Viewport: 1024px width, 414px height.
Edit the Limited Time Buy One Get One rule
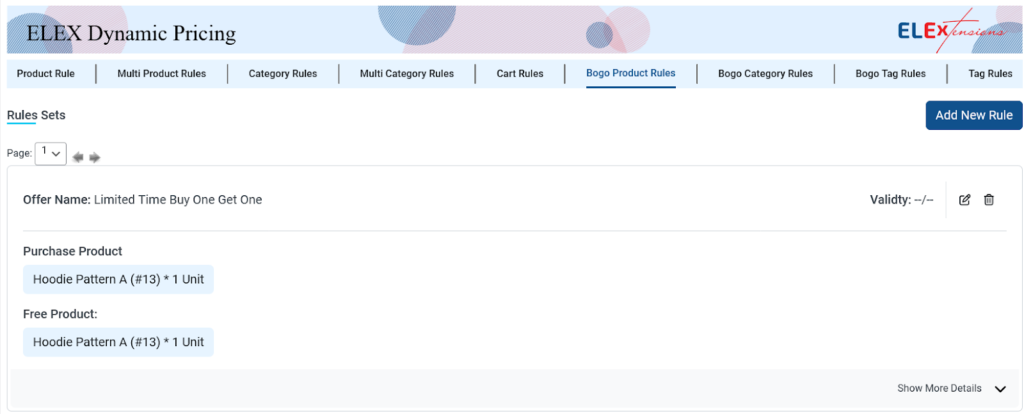[965, 200]
